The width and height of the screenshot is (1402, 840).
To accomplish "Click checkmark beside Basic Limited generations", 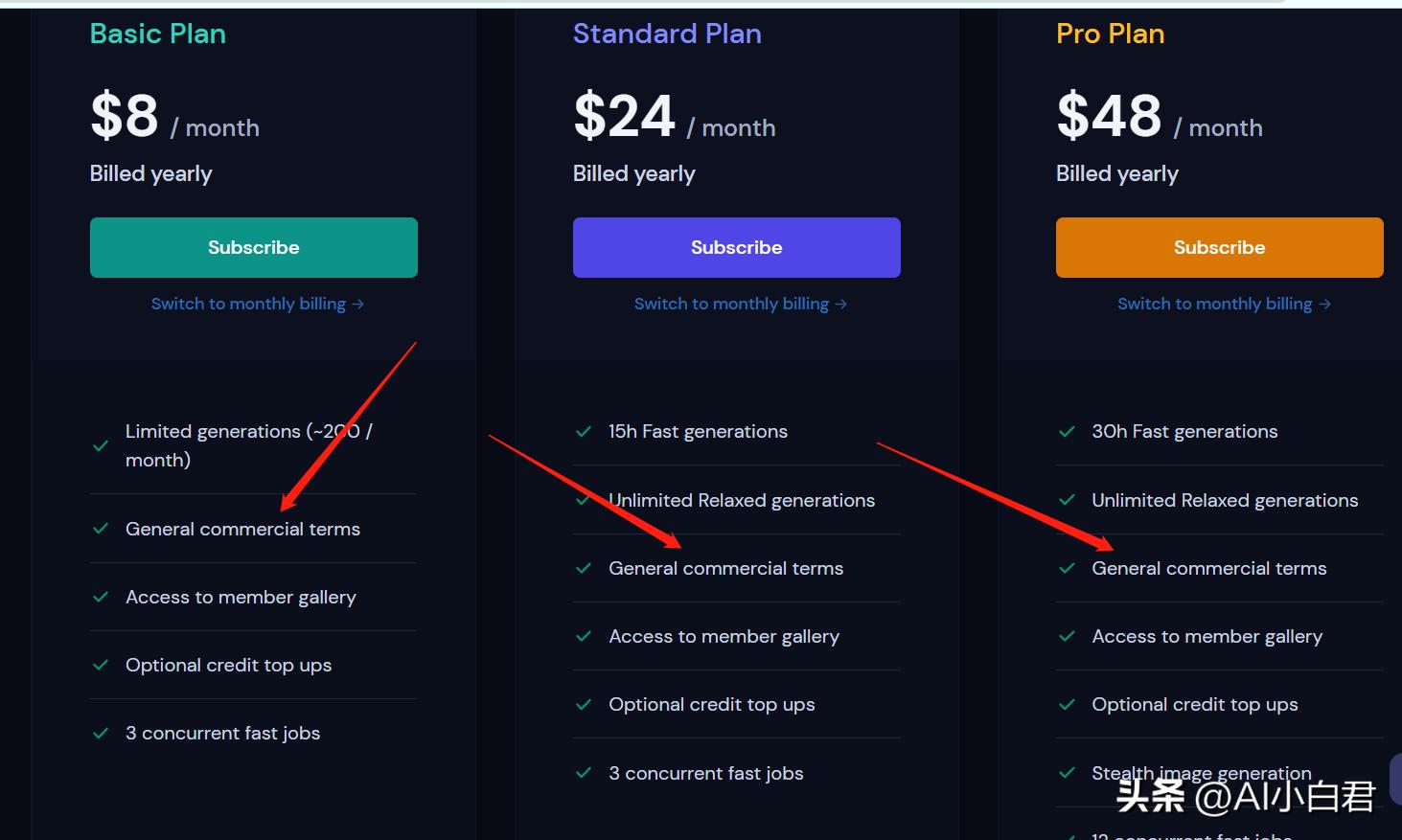I will (101, 445).
